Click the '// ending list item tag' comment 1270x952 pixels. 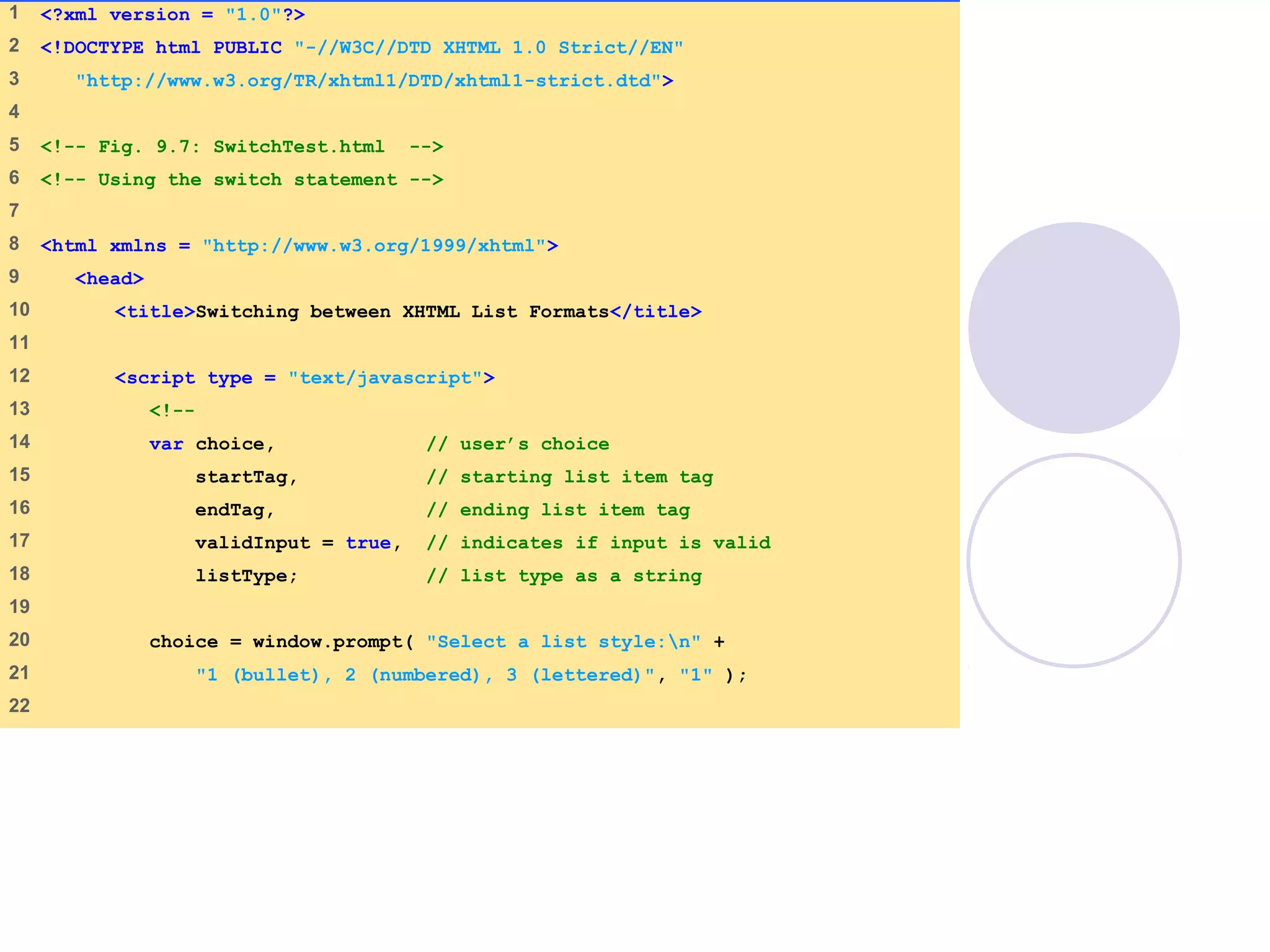click(x=558, y=510)
